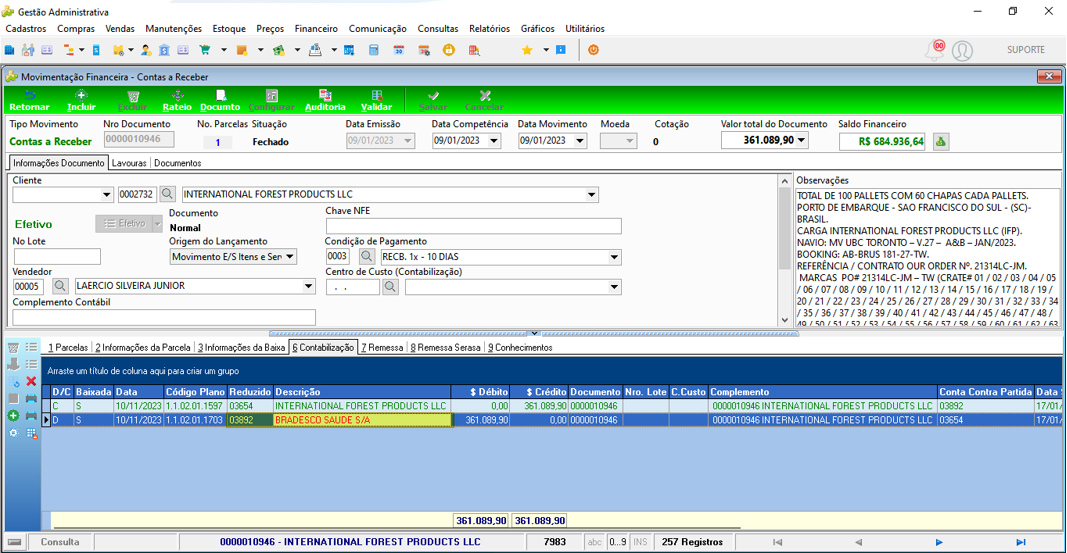Viewport: 1067px width, 553px height.
Task: Click the user profile avatar icon
Action: tap(962, 50)
